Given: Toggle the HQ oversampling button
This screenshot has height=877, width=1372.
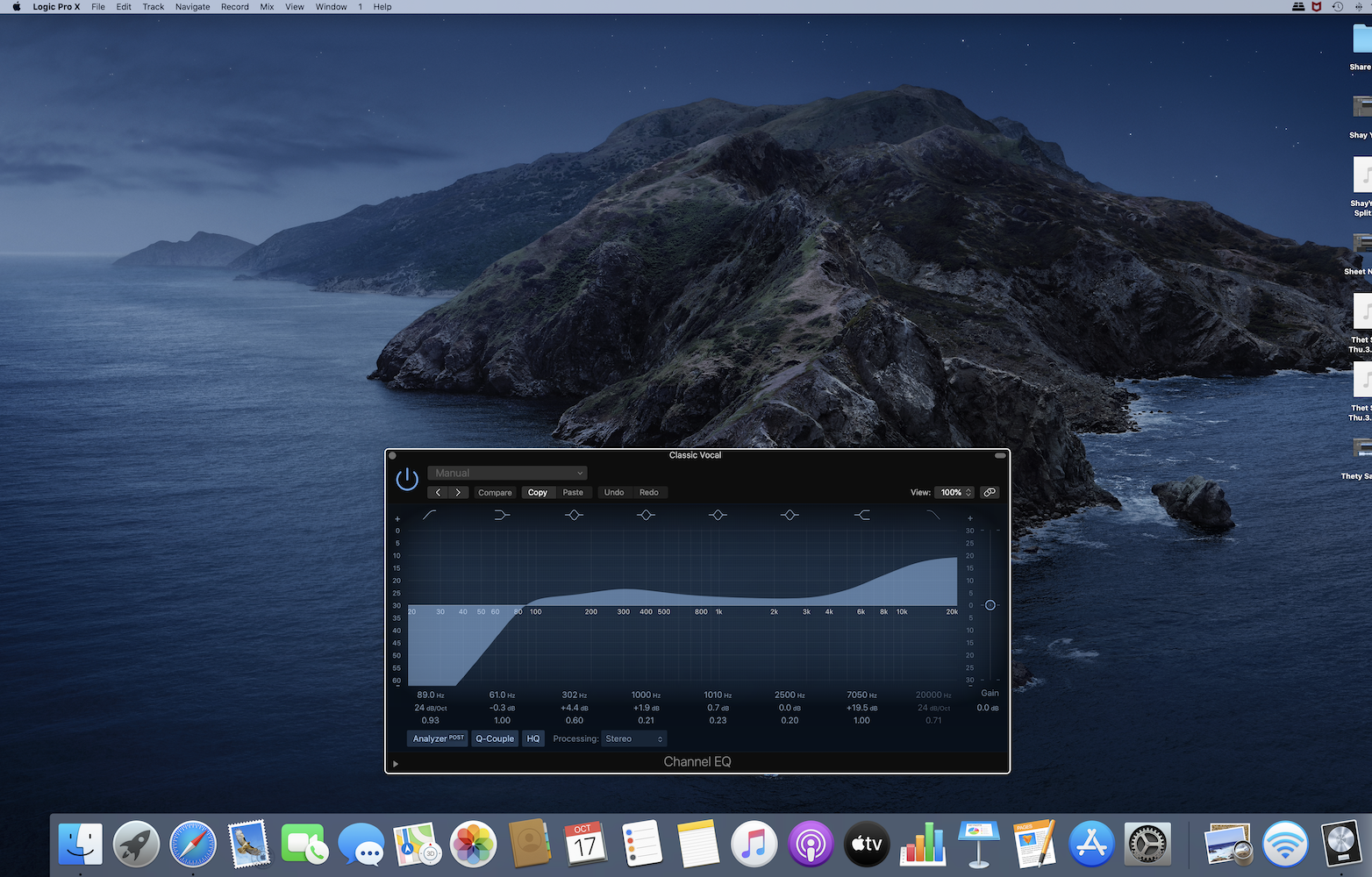Looking at the screenshot, I should pyautogui.click(x=533, y=739).
